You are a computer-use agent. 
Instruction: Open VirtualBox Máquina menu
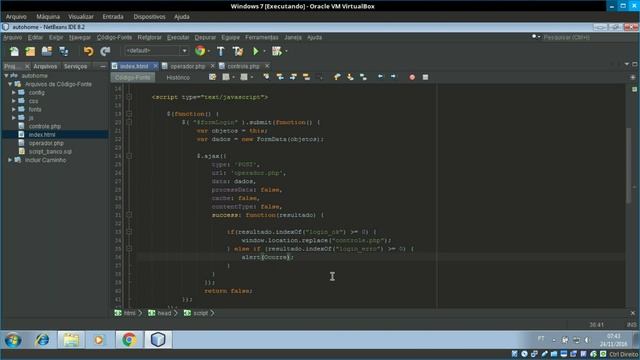pos(48,17)
